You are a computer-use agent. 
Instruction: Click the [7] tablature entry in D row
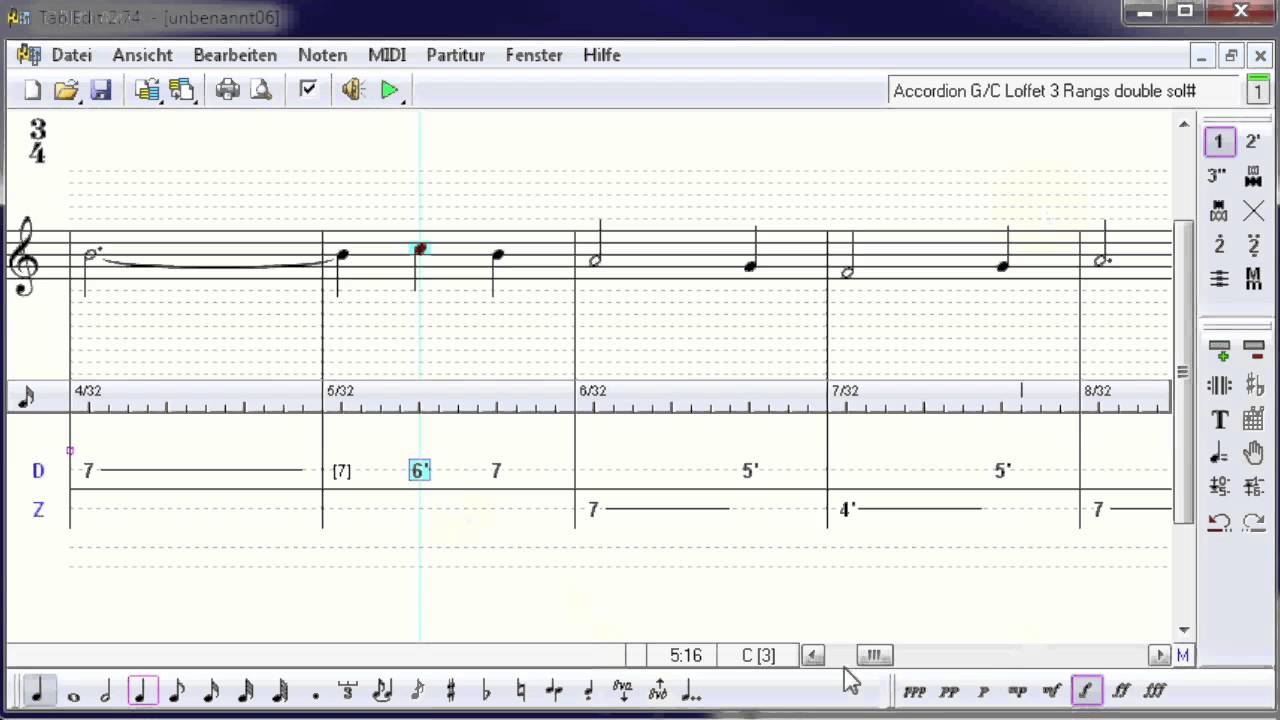coord(342,470)
